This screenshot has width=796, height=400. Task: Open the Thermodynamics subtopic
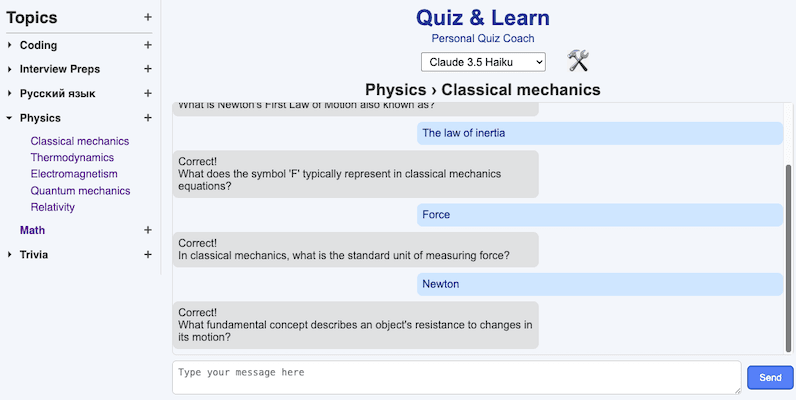click(x=72, y=158)
